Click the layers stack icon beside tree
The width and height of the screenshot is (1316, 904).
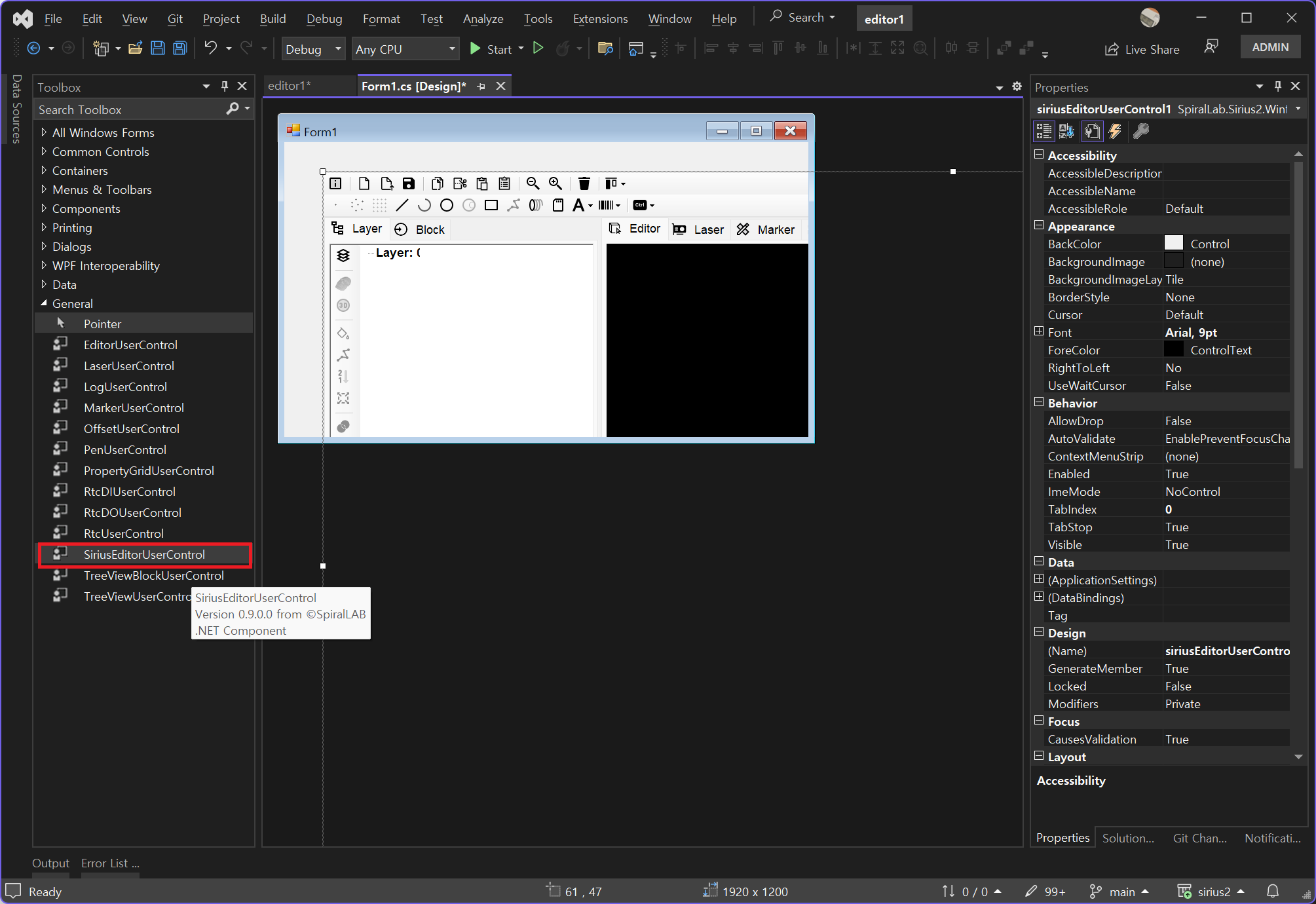tap(343, 255)
